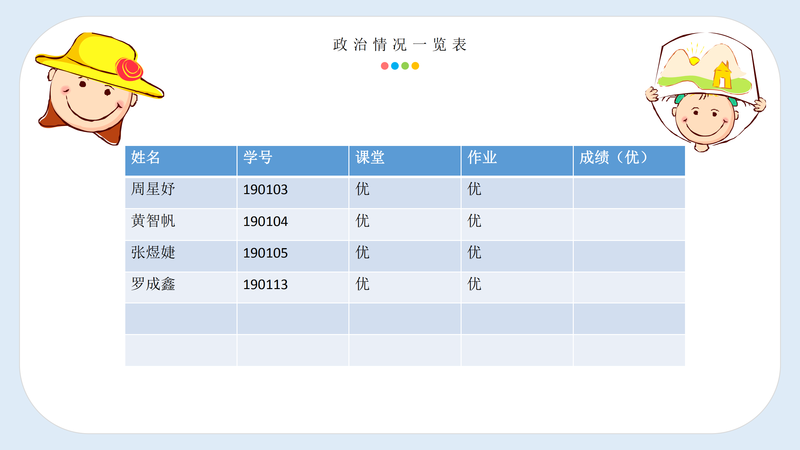Click the child holding a painting illustration
This screenshot has width=800, height=450.
pyautogui.click(x=706, y=92)
